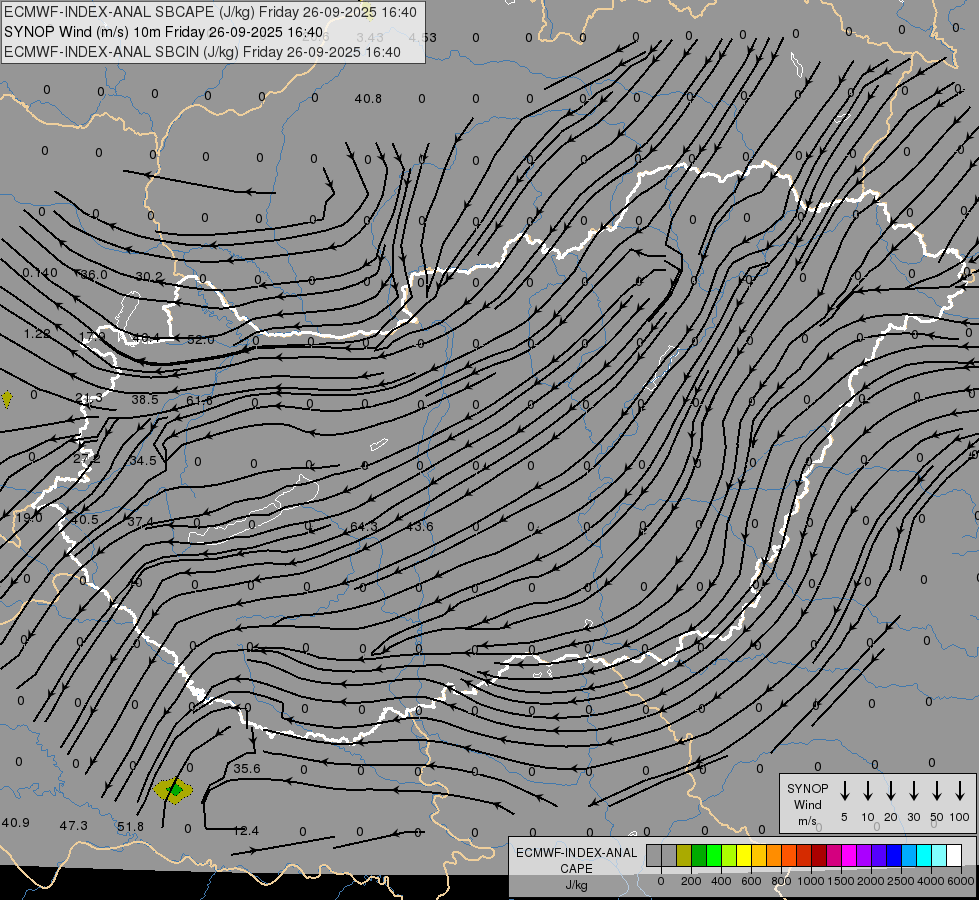
Task: Click the ECMWF-INDEX-ANAL CAPE legend label
Action: tap(576, 860)
